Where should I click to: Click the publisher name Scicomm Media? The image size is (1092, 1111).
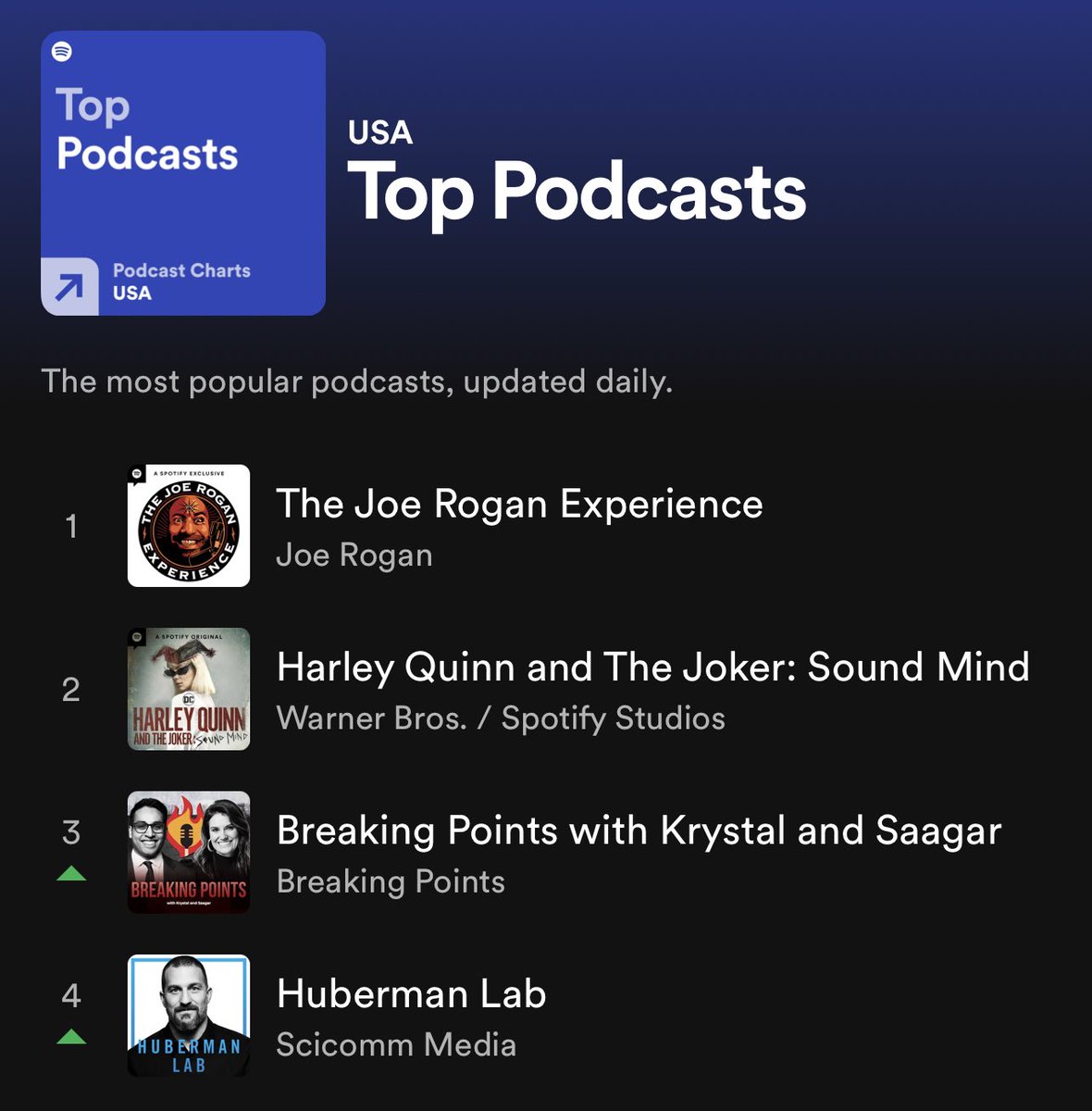(396, 1044)
